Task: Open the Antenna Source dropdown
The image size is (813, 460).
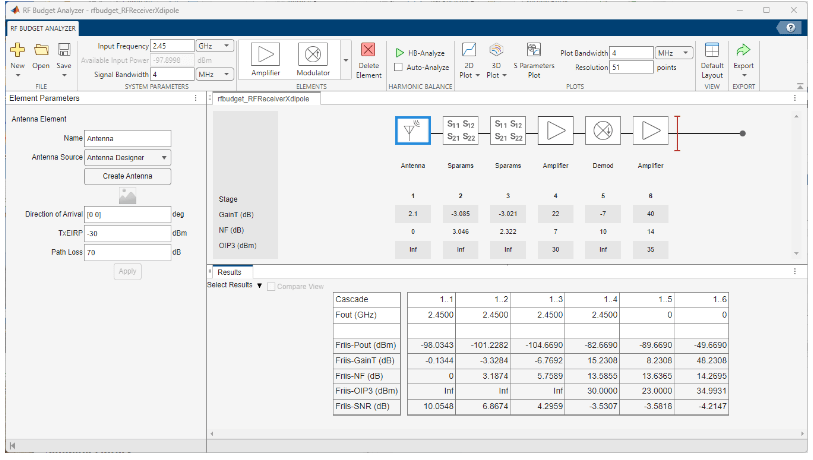Action: coord(128,157)
